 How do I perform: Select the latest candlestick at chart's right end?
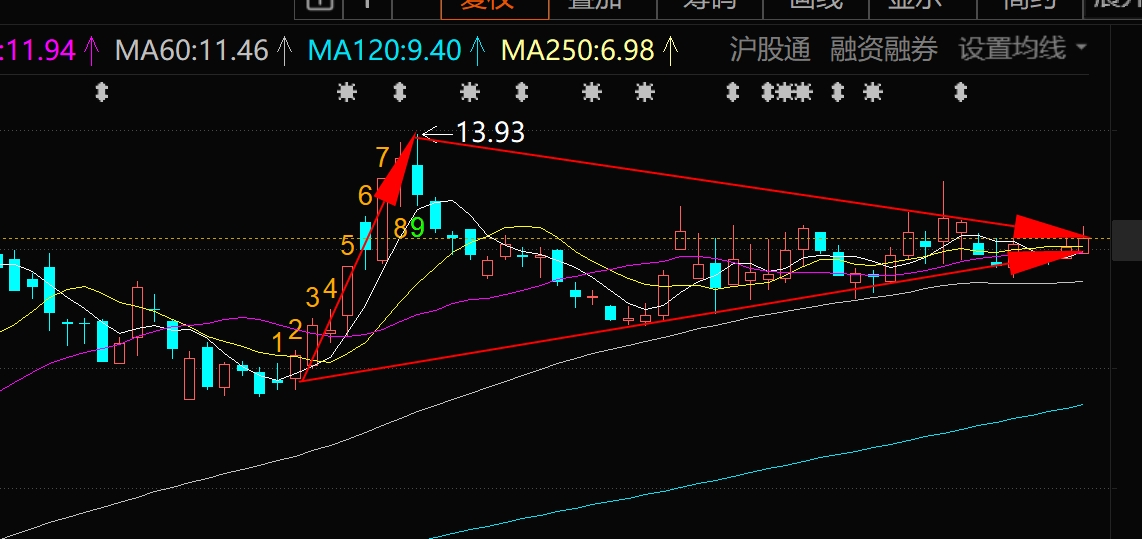pyautogui.click(x=1084, y=243)
